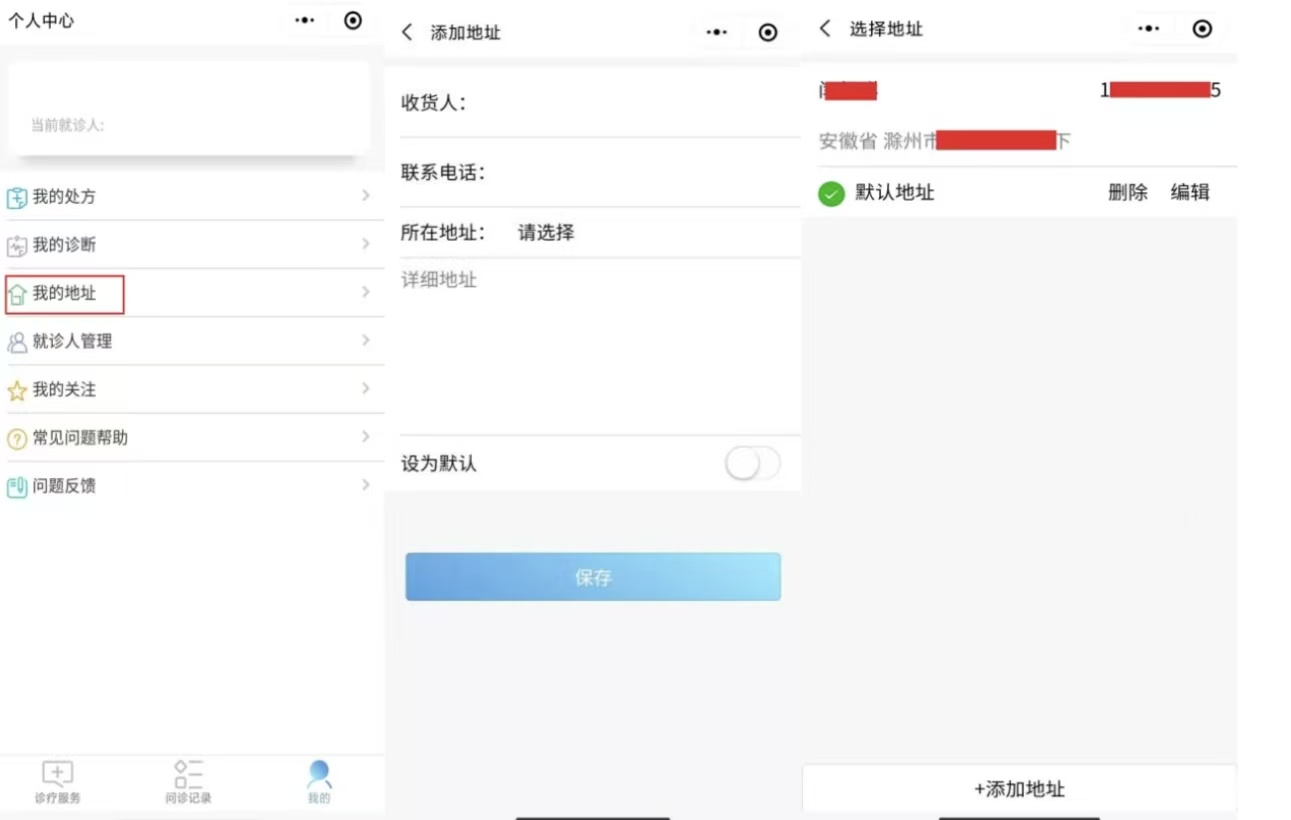The width and height of the screenshot is (1291, 820).
Task: Open the 所在地址 请选择 region picker
Action: (x=546, y=233)
